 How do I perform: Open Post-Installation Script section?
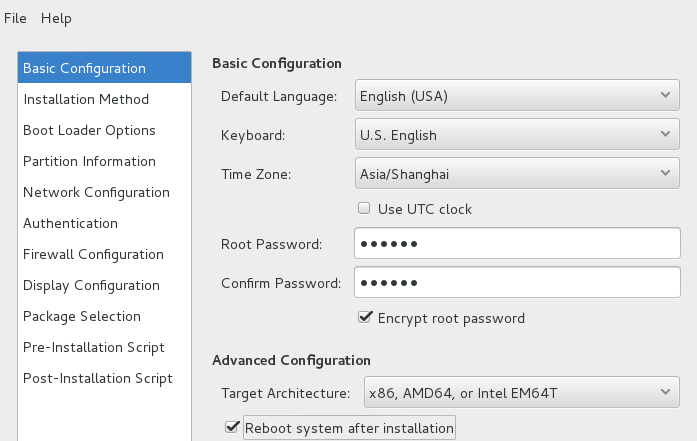click(x=104, y=378)
